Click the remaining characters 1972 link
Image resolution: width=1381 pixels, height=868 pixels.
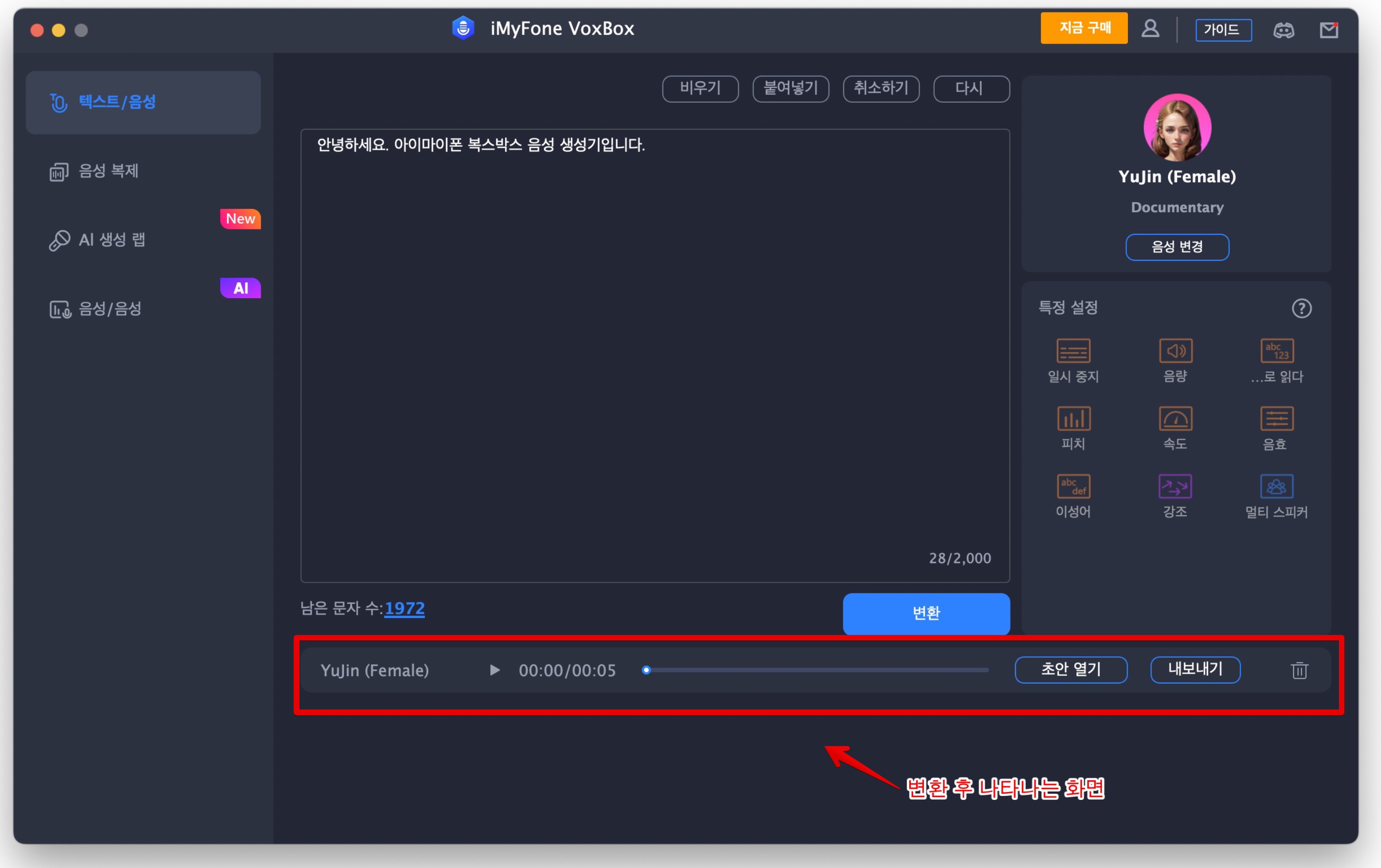pos(404,608)
